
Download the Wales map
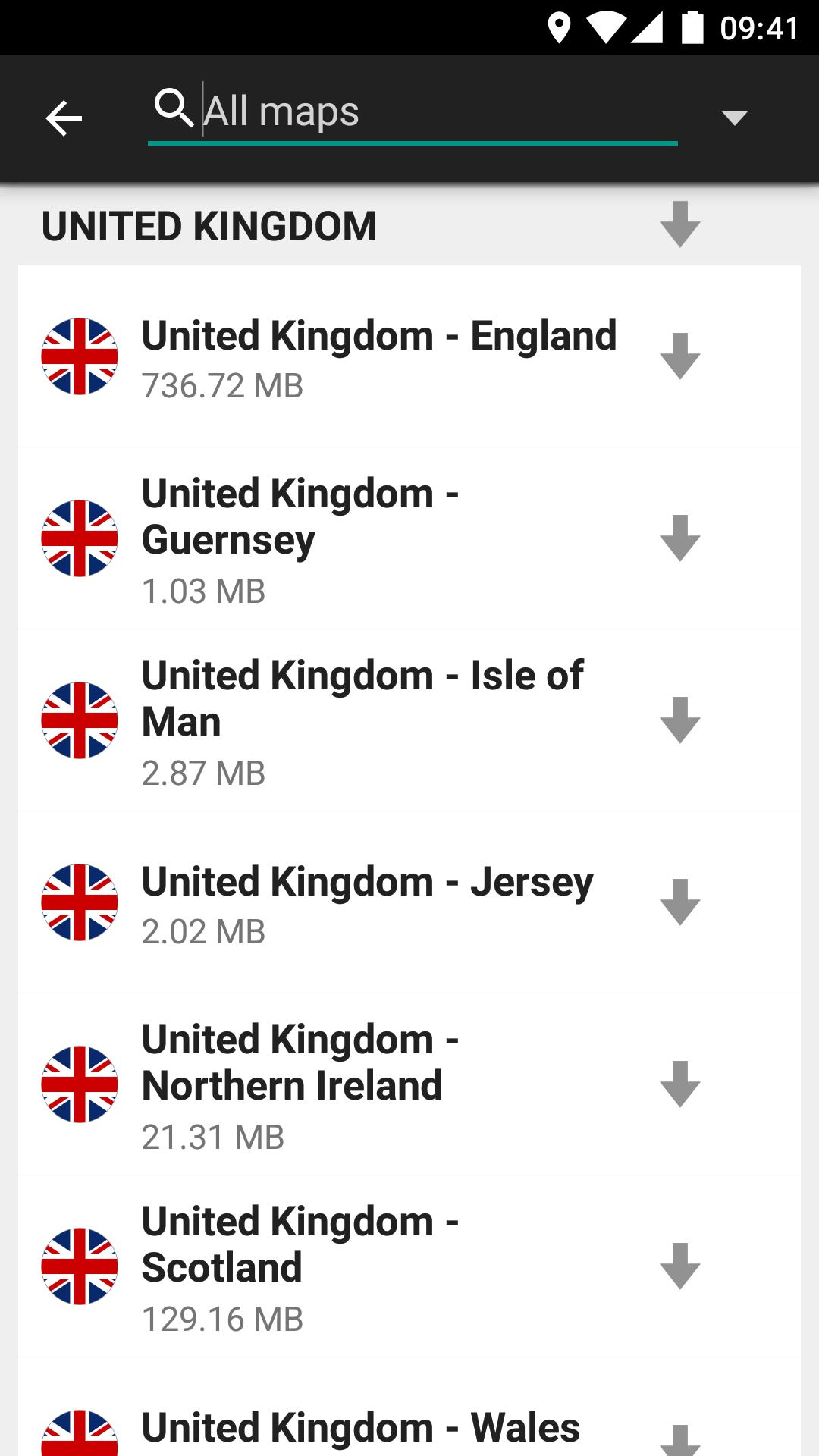pyautogui.click(x=679, y=1438)
